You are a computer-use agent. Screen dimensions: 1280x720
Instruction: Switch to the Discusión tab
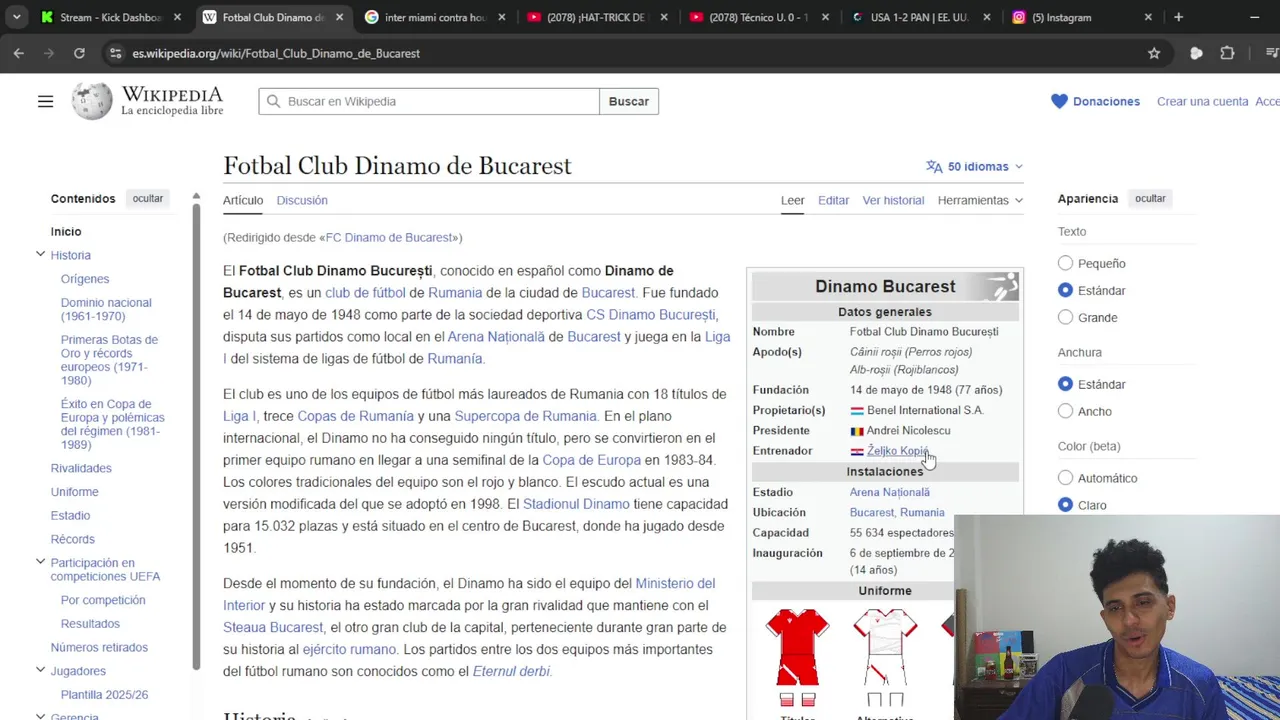tap(302, 200)
